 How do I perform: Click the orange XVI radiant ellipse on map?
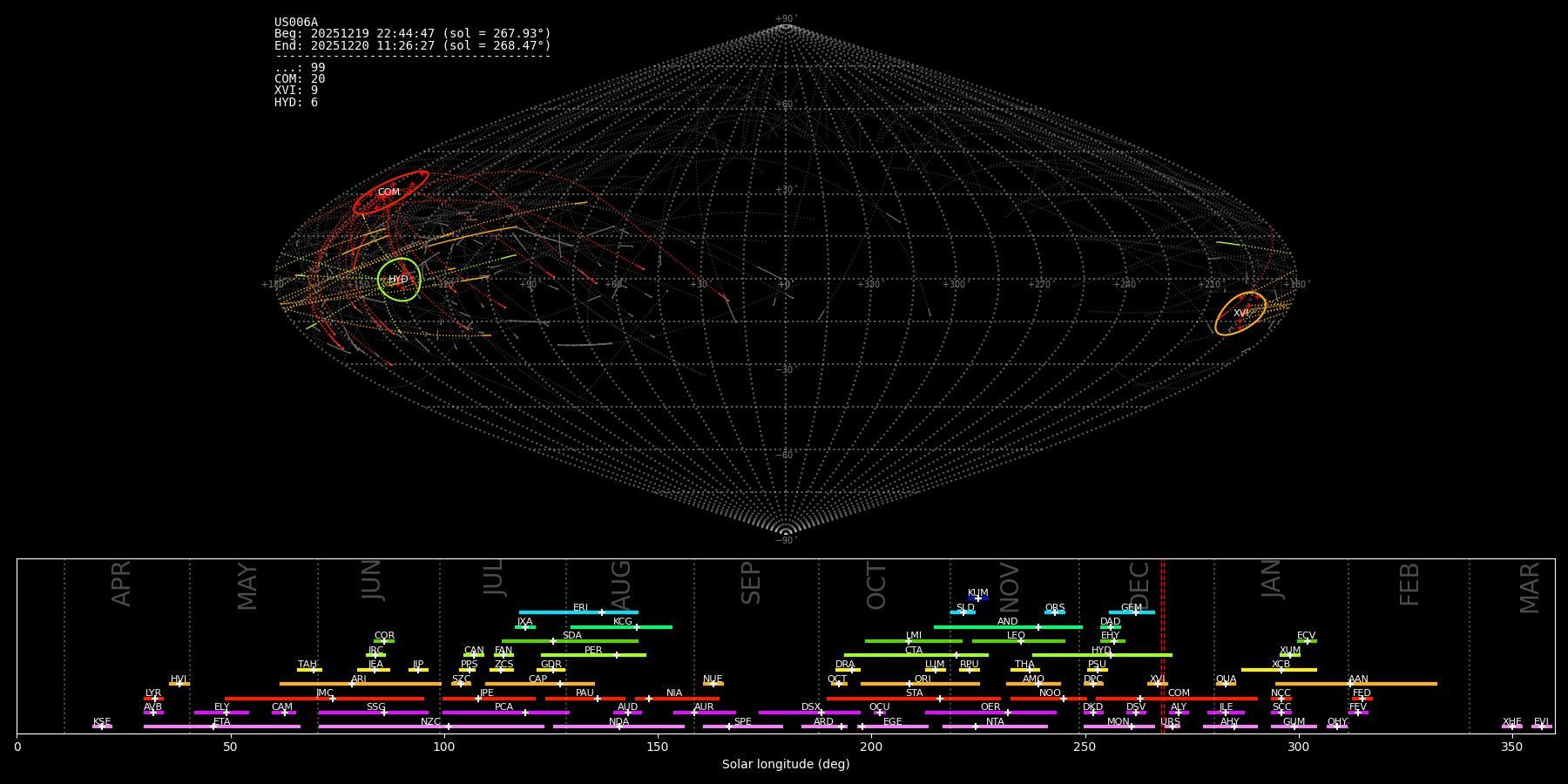click(x=1240, y=314)
